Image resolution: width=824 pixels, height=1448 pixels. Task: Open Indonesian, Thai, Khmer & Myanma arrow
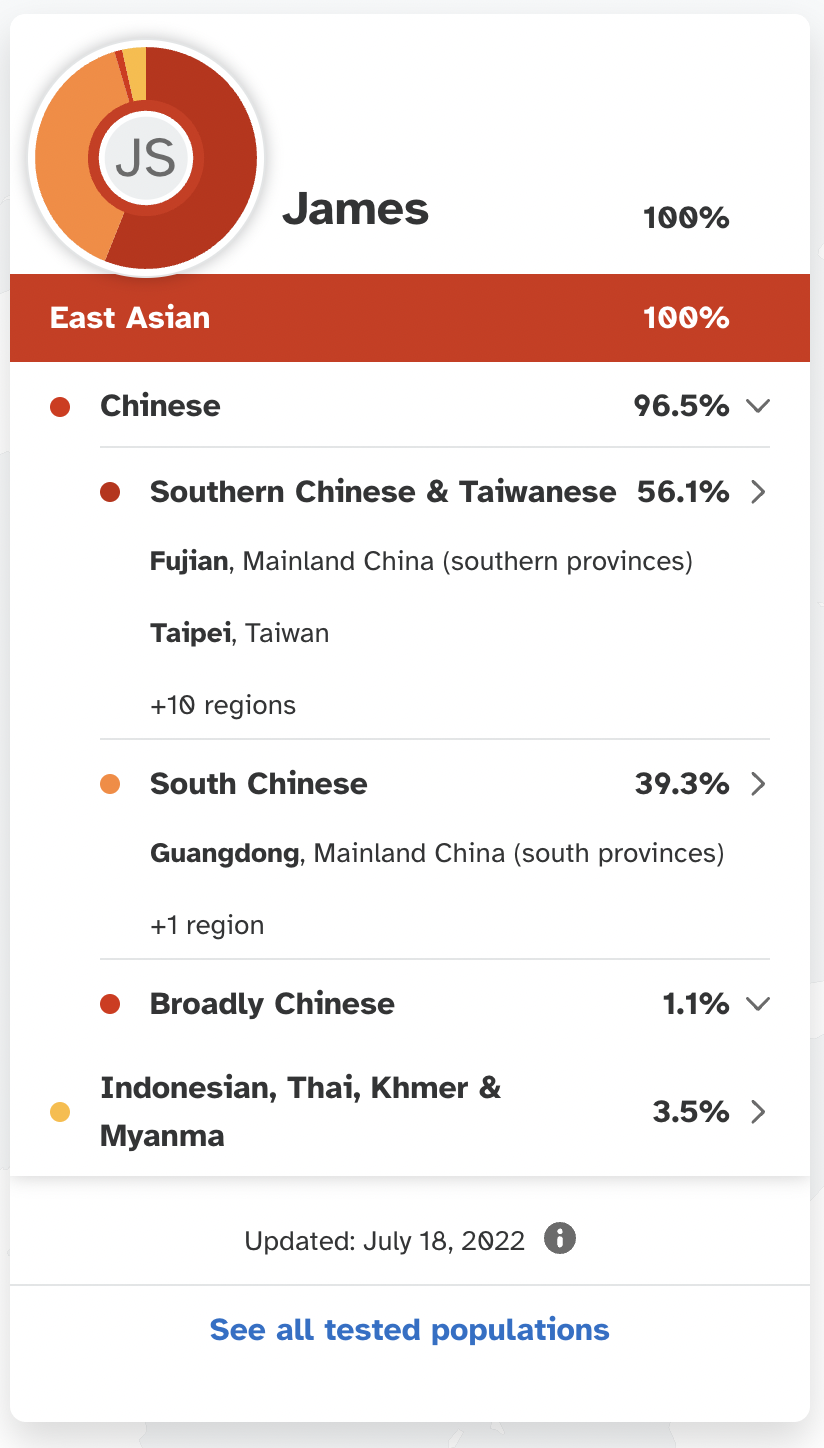[x=758, y=1112]
